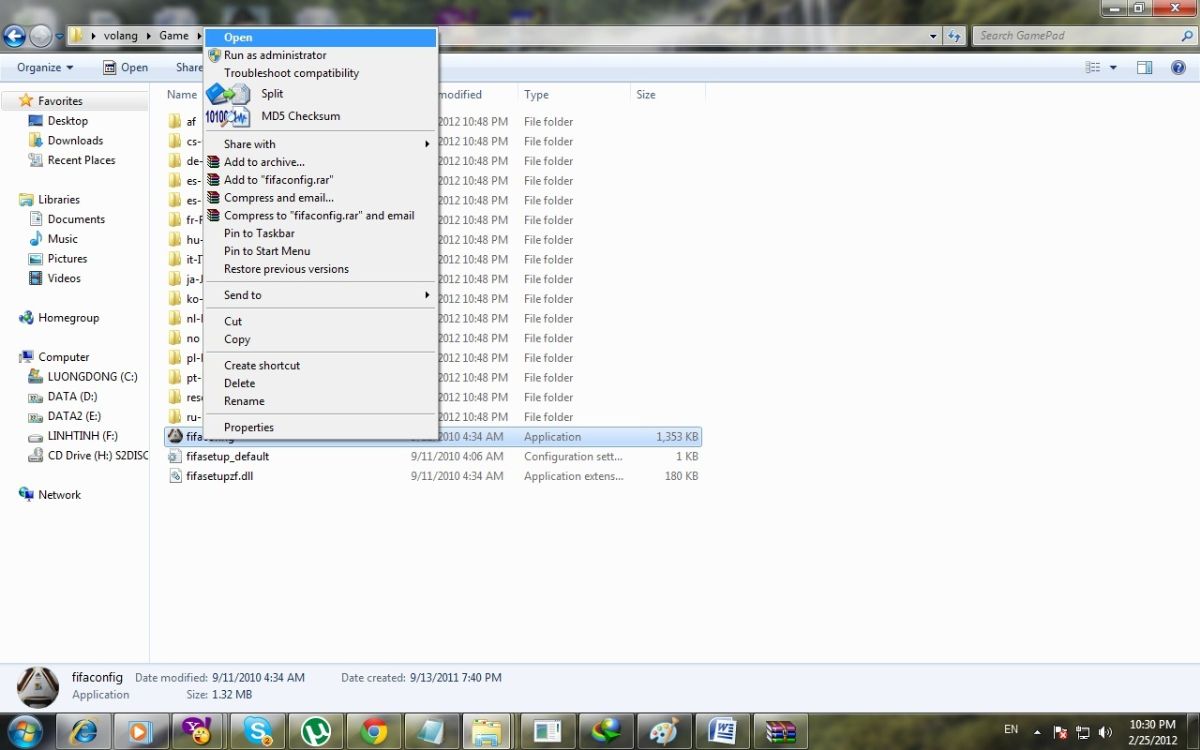This screenshot has height=750, width=1200.
Task: Select Homegroup in navigation pane
Action: click(68, 318)
